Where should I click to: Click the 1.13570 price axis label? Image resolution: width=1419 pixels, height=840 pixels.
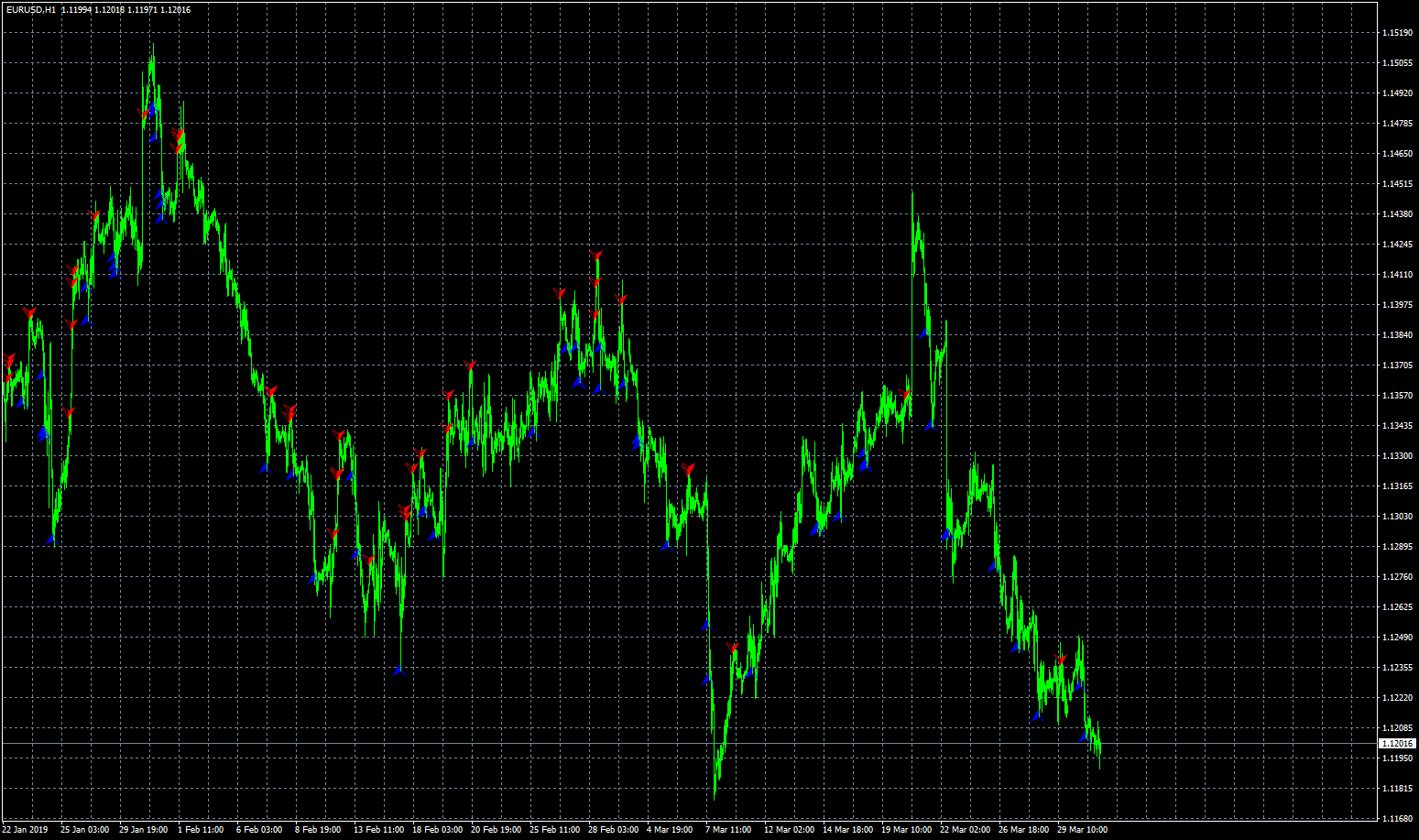(x=1396, y=396)
